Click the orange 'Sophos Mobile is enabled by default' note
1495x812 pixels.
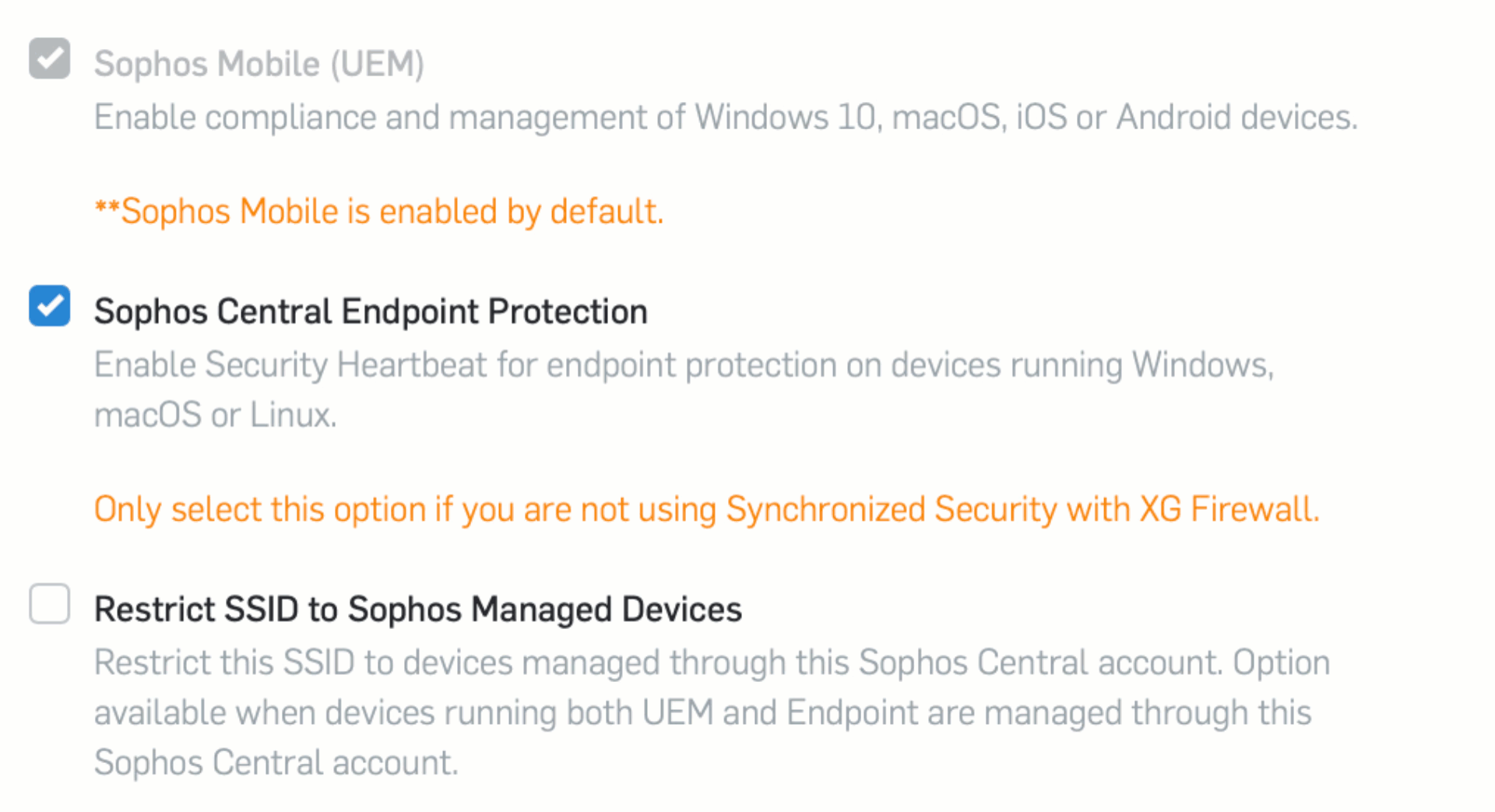(x=379, y=212)
